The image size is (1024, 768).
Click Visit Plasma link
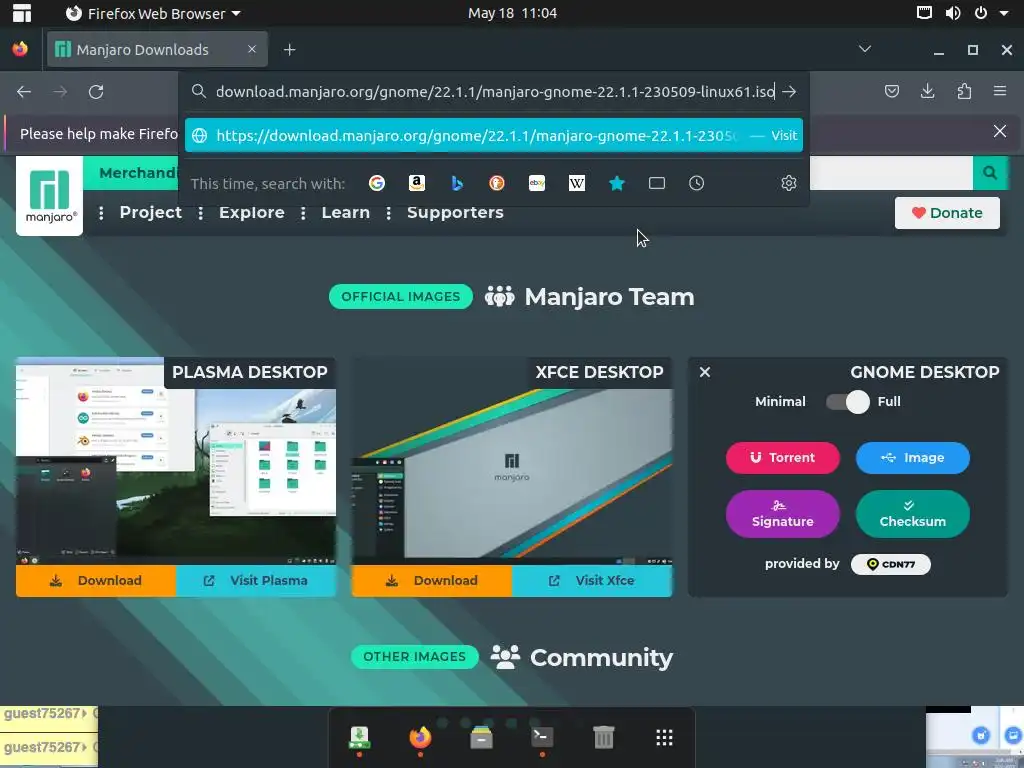coord(256,581)
